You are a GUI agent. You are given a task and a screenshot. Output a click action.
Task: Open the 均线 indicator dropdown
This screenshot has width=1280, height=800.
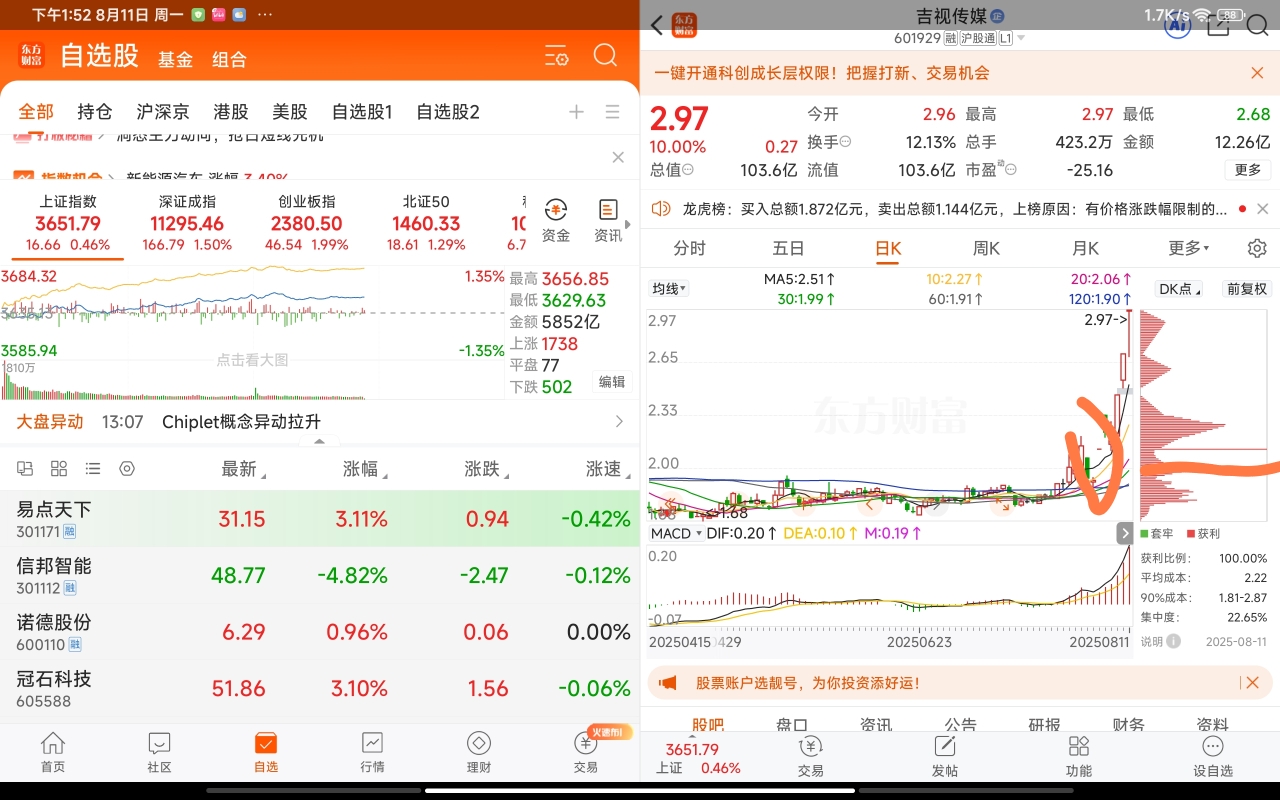click(669, 289)
